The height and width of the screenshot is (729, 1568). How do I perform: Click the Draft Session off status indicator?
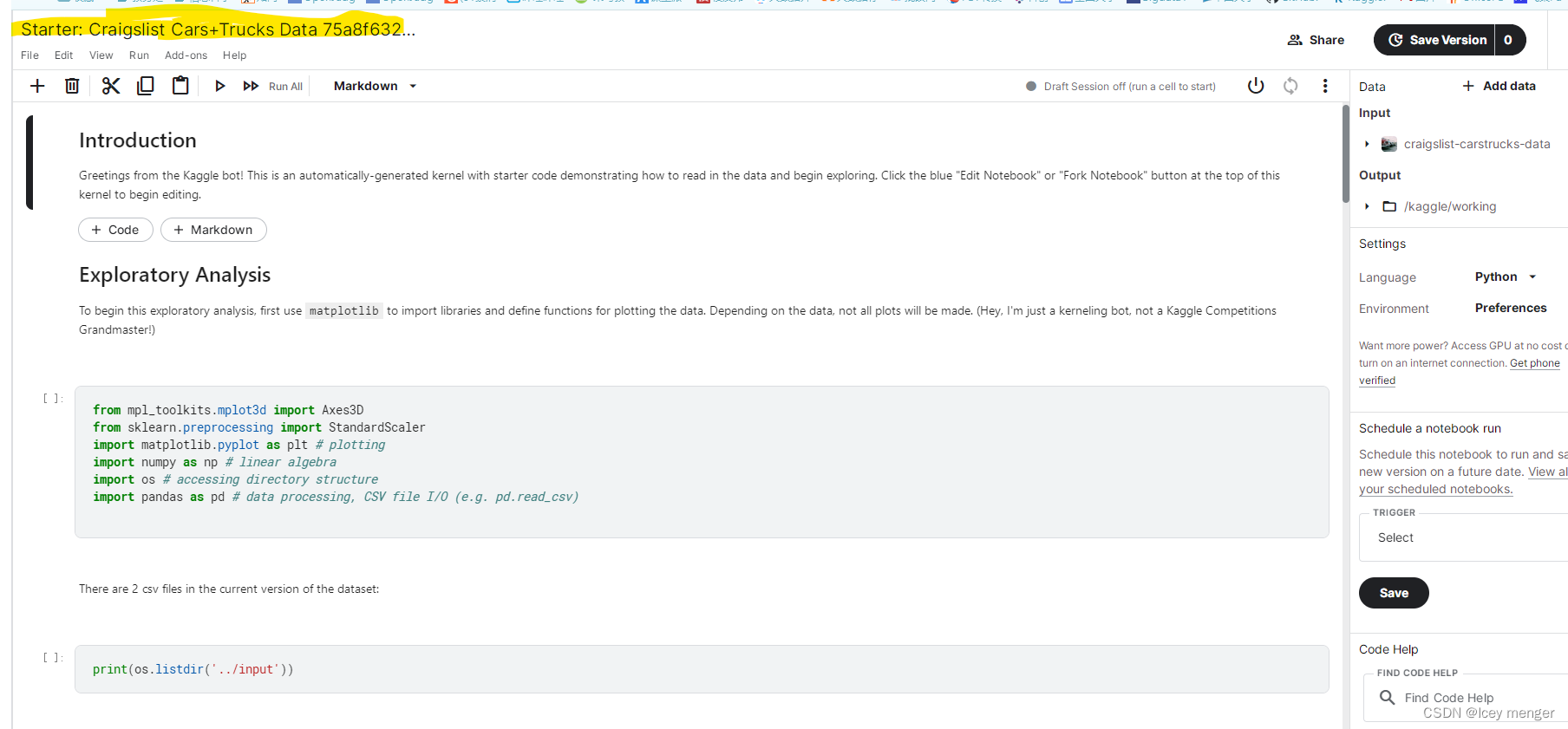[1120, 86]
